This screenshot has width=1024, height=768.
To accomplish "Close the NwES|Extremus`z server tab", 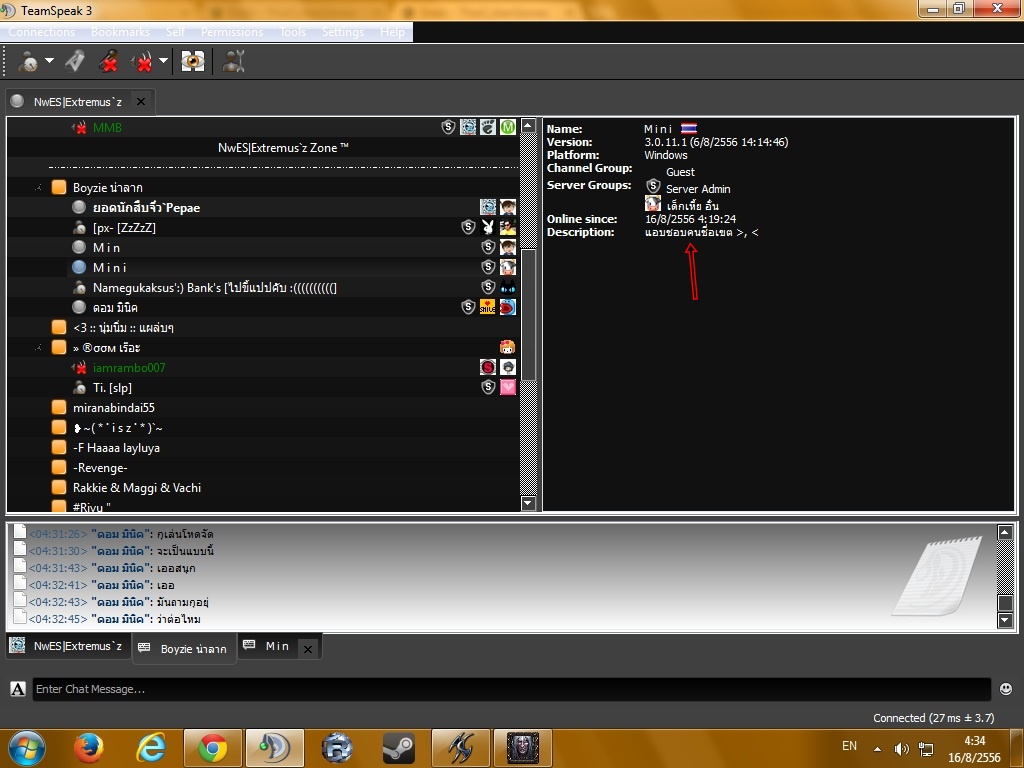I will pos(140,102).
